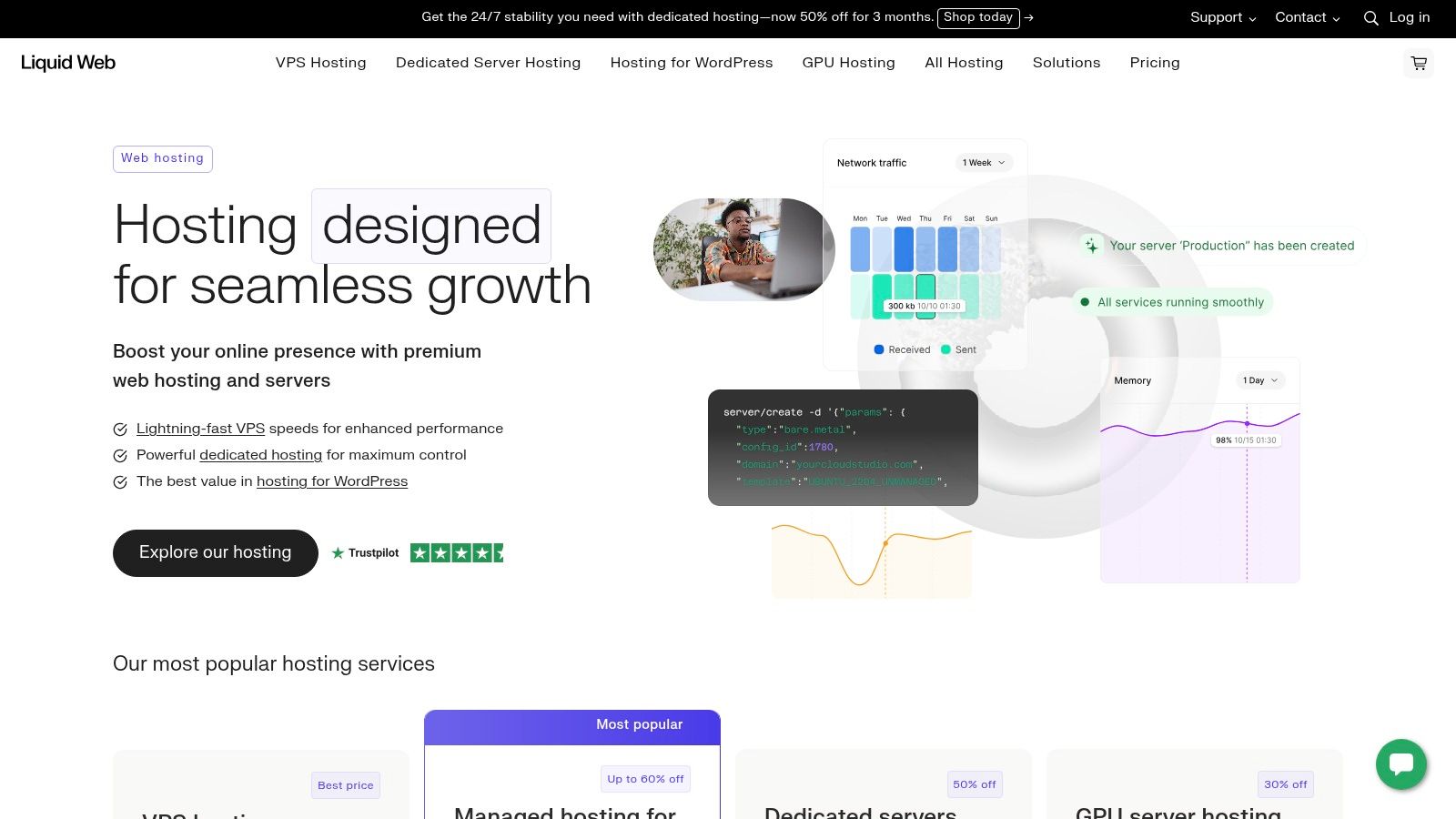
Task: Open Solutions menu
Action: click(1067, 63)
